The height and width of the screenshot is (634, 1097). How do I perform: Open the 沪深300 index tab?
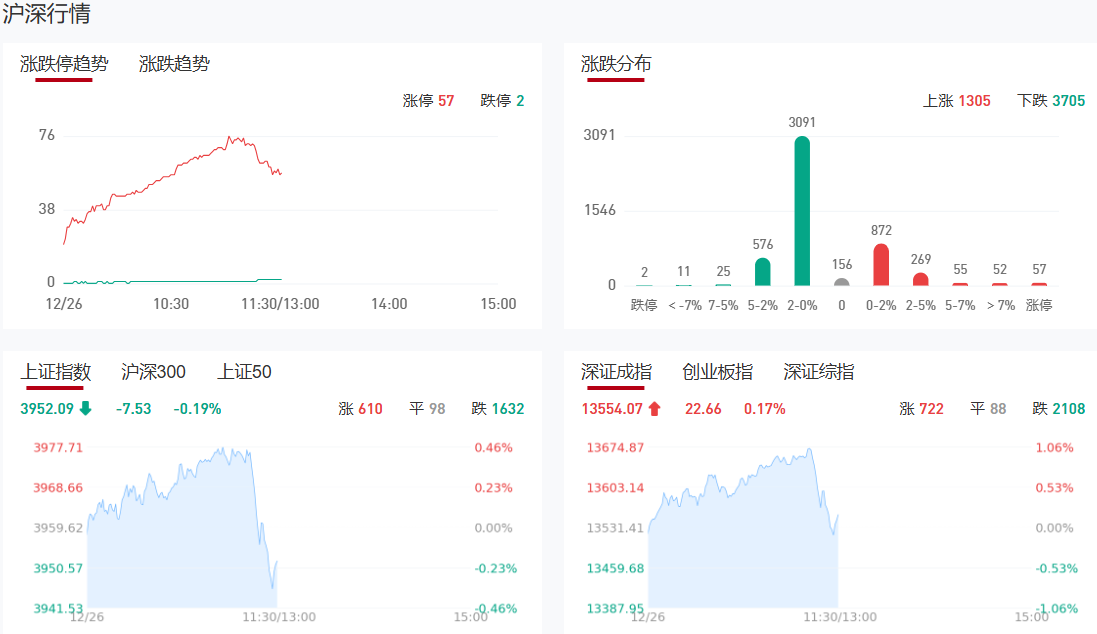(x=153, y=372)
